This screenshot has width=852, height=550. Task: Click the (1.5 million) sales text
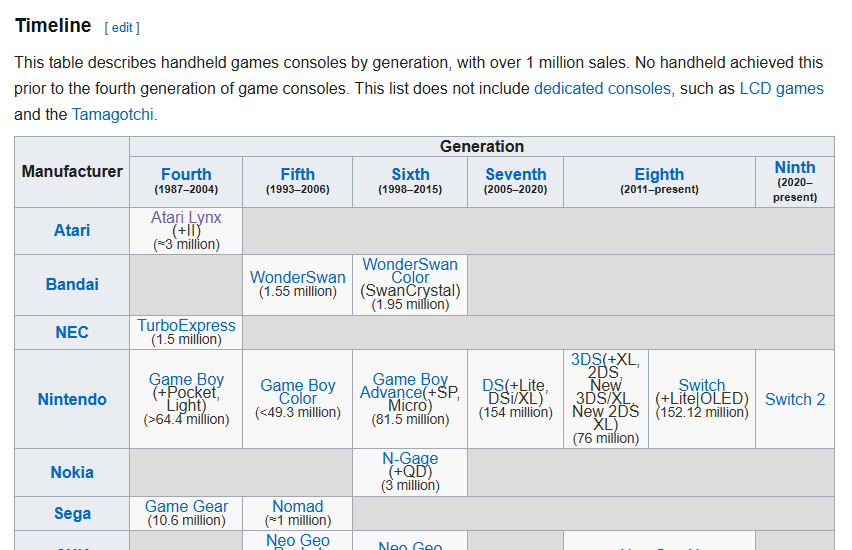pos(186,339)
